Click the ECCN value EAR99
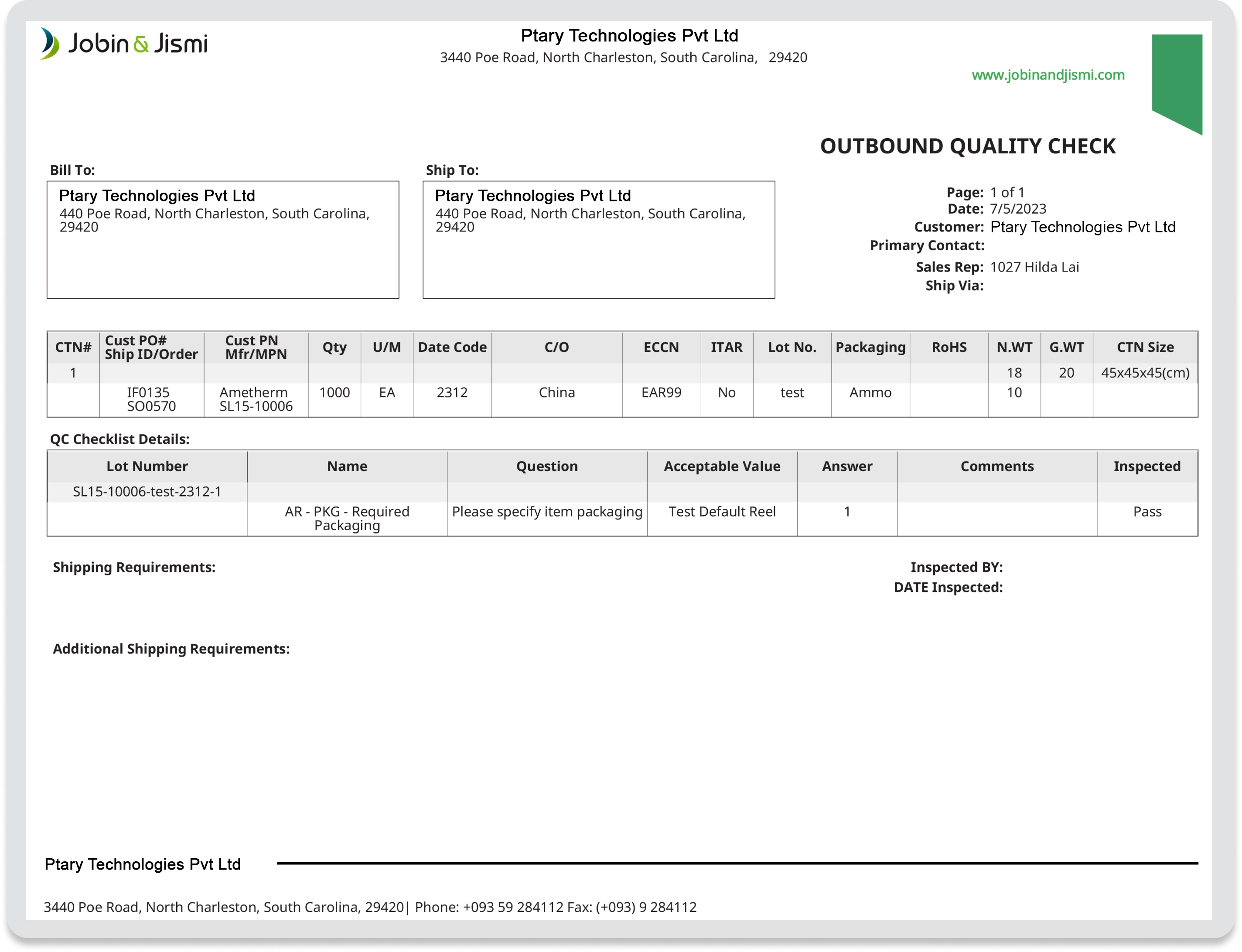This screenshot has width=1242, height=952. point(661,392)
